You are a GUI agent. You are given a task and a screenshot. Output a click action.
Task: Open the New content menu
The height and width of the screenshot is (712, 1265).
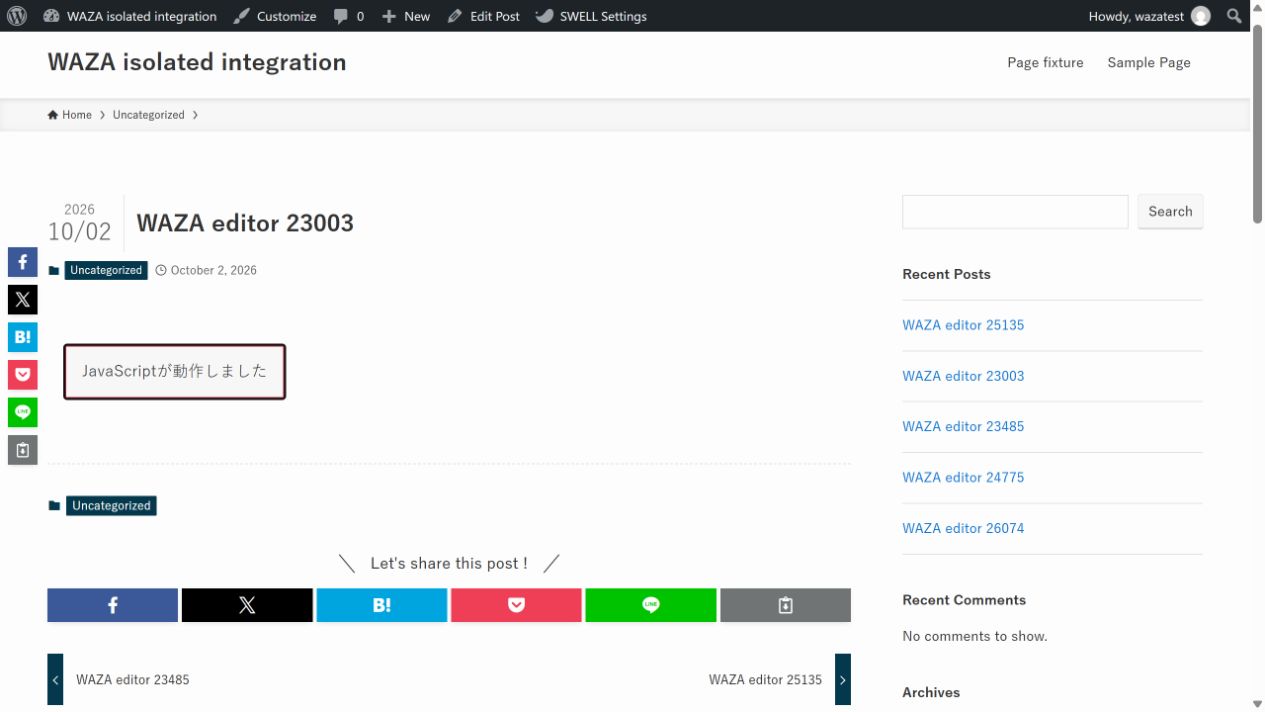406,16
